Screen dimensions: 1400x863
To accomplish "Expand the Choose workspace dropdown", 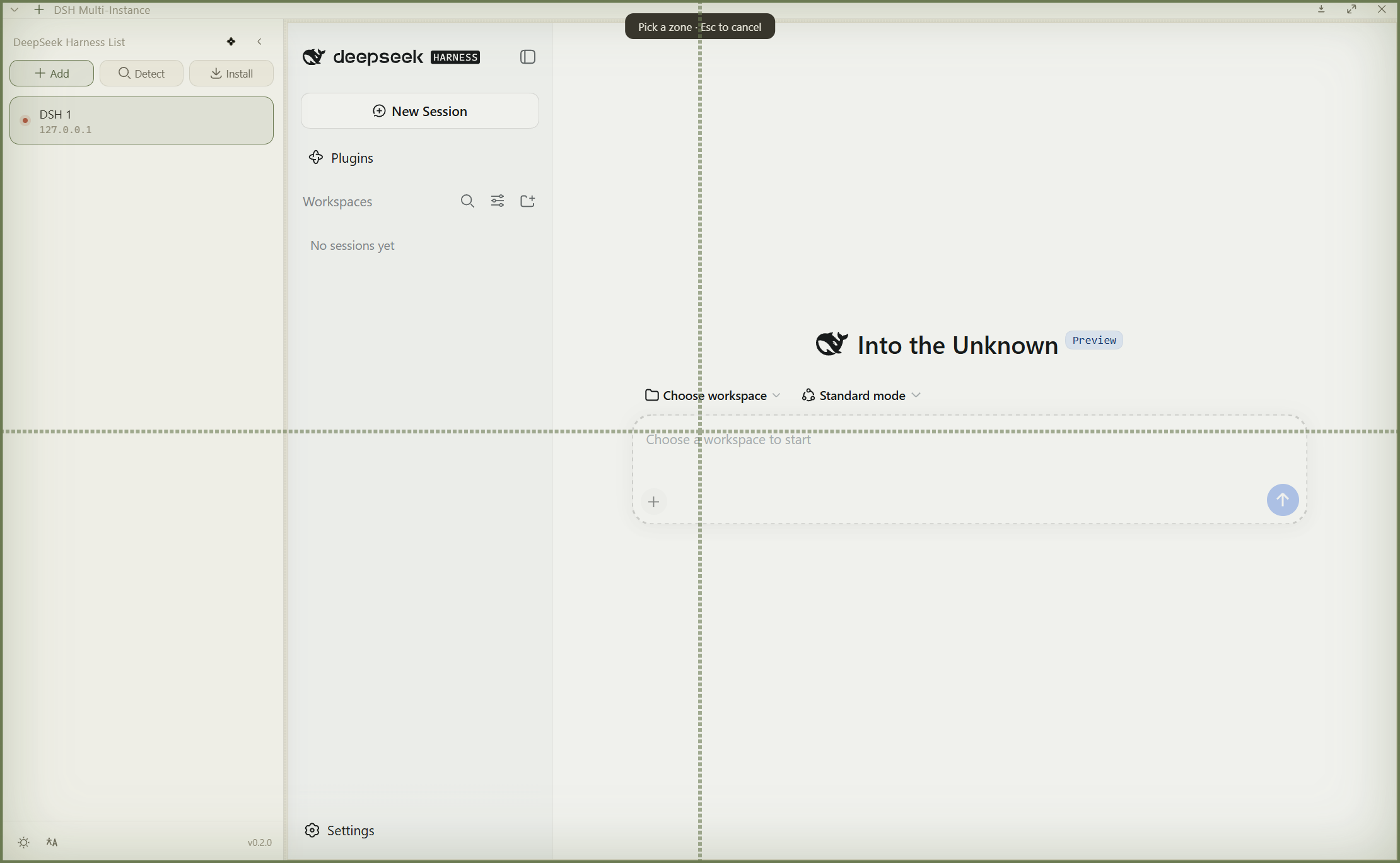I will tap(713, 396).
